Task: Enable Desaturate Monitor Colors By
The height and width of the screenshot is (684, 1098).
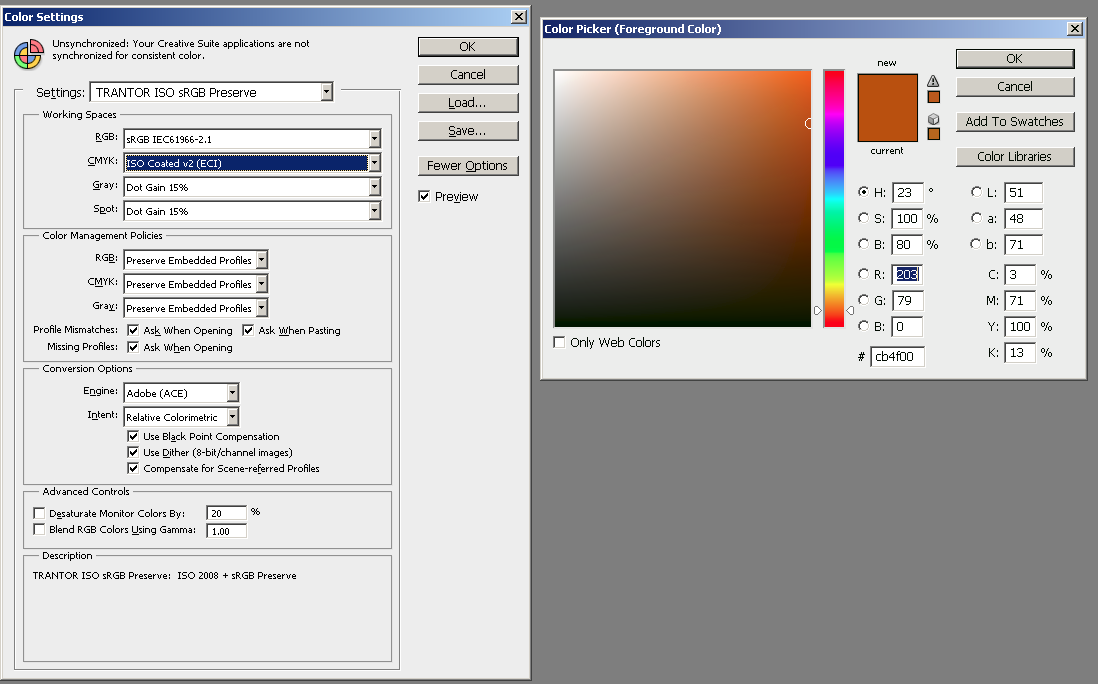Action: 39,513
